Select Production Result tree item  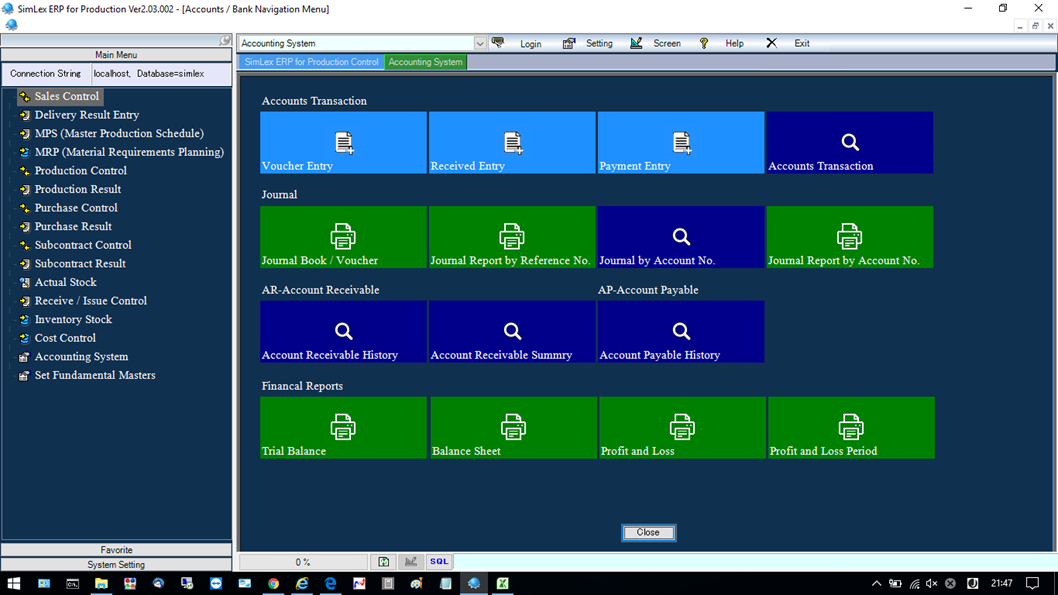pyautogui.click(x=78, y=189)
